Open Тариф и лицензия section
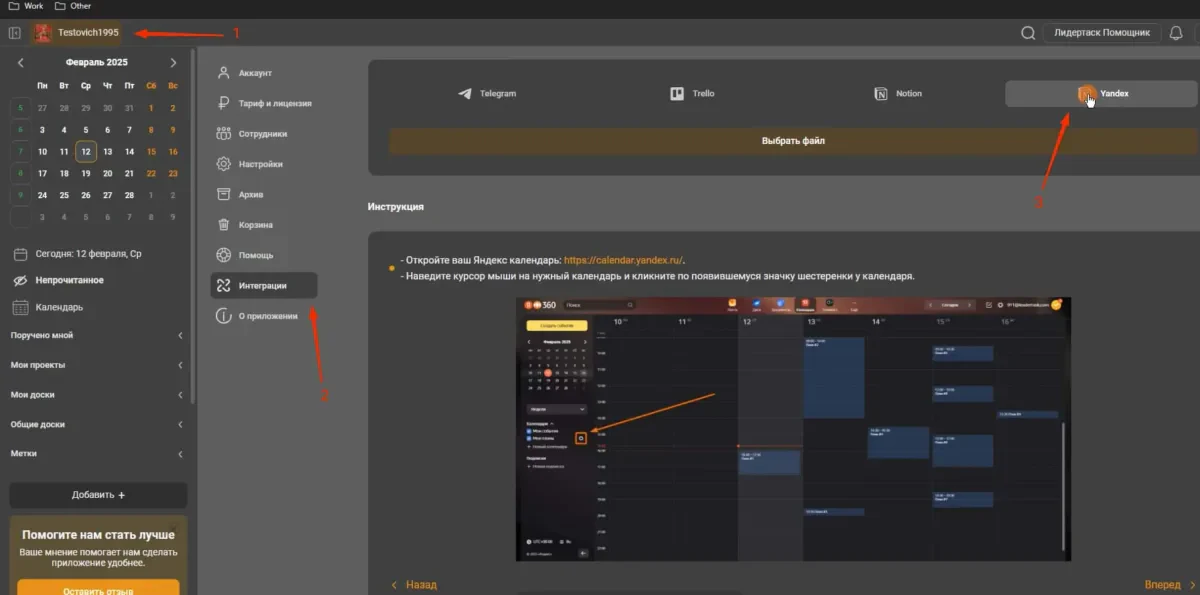Image resolution: width=1200 pixels, height=595 pixels. click(x=264, y=103)
